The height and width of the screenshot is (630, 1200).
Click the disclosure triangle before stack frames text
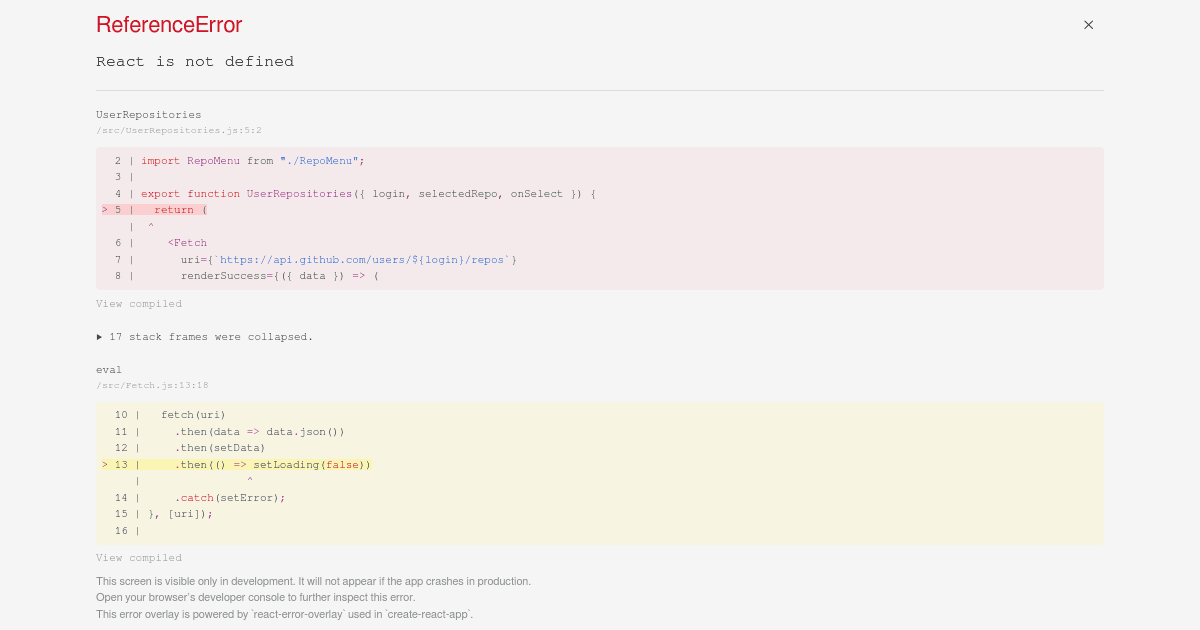[99, 337]
